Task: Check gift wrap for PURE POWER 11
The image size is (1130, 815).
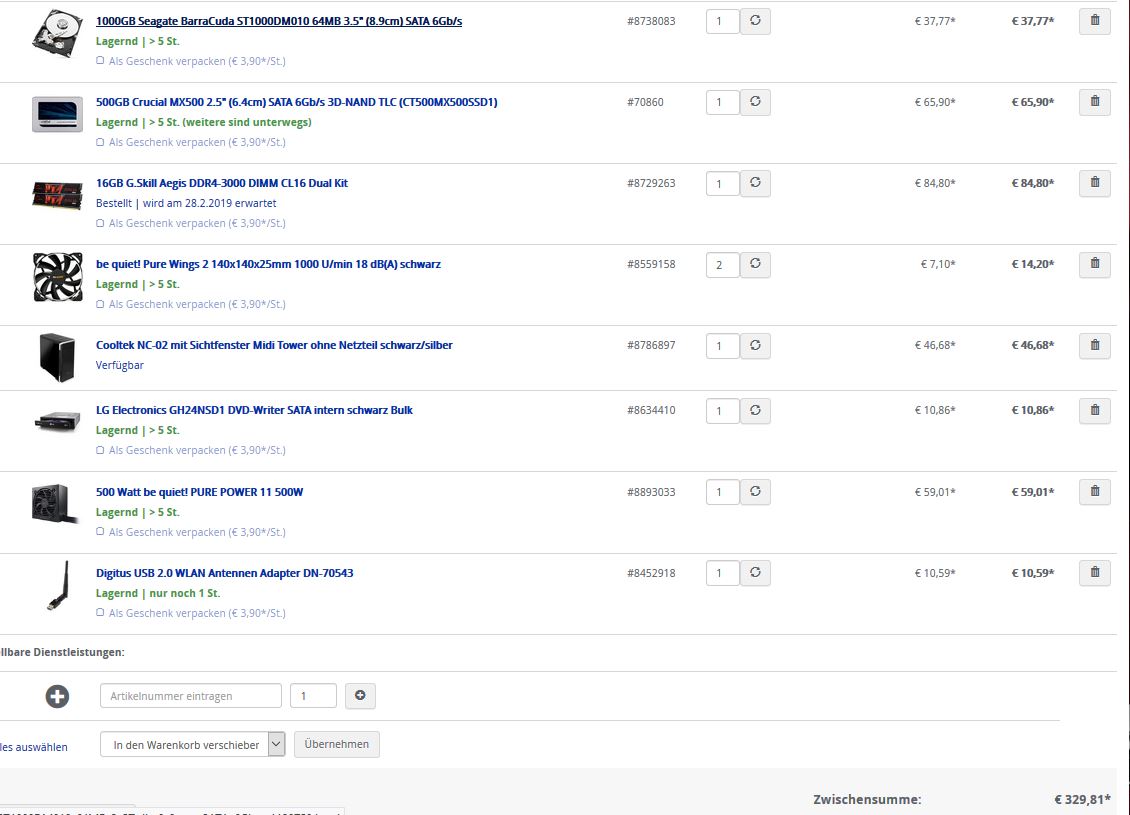Action: click(x=100, y=532)
